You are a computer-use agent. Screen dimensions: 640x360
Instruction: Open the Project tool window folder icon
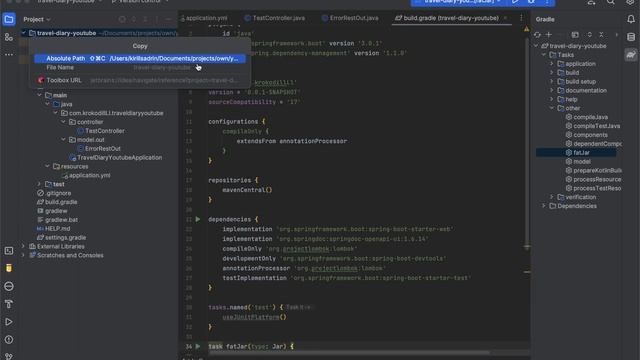pos(9,19)
